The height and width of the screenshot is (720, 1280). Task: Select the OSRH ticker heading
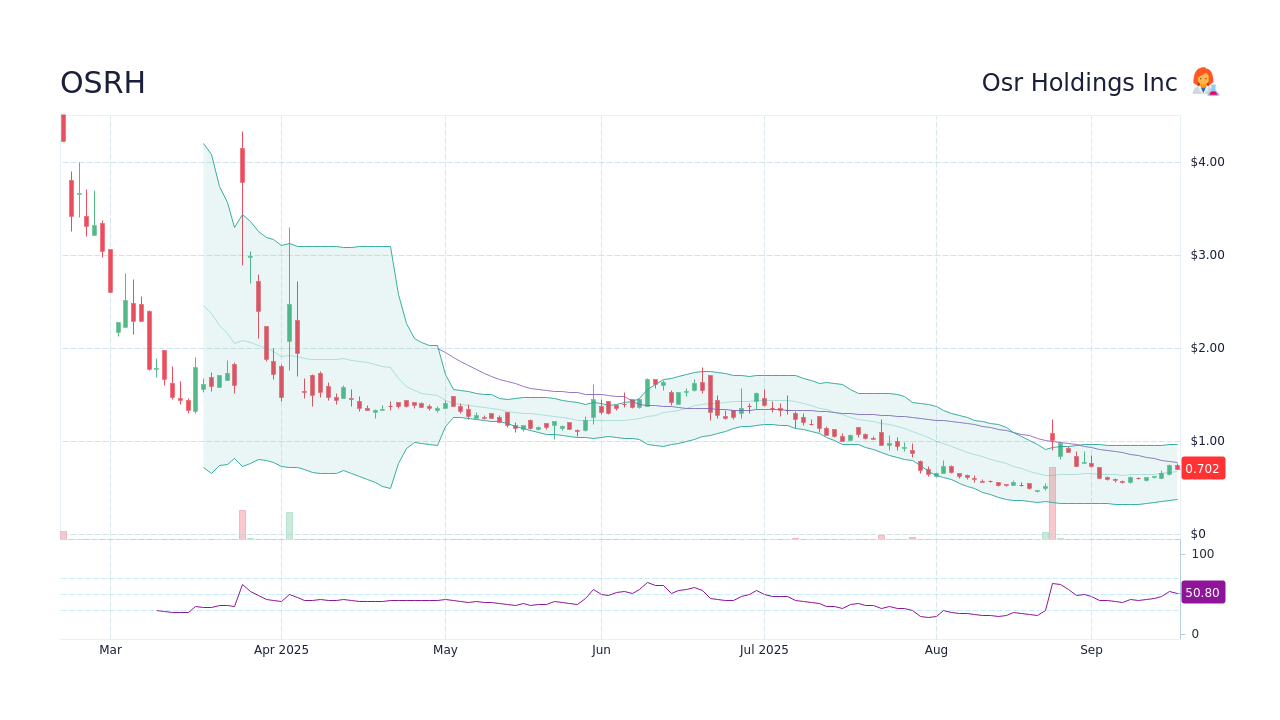(103, 83)
